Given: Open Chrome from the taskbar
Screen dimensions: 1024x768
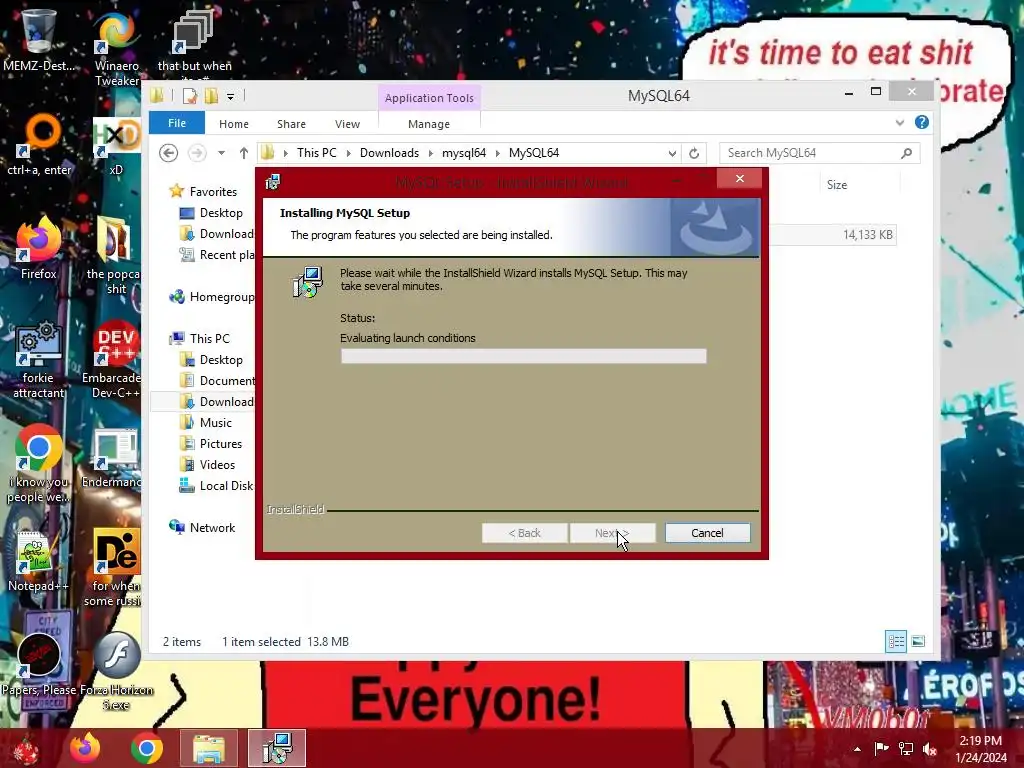Looking at the screenshot, I should [146, 748].
